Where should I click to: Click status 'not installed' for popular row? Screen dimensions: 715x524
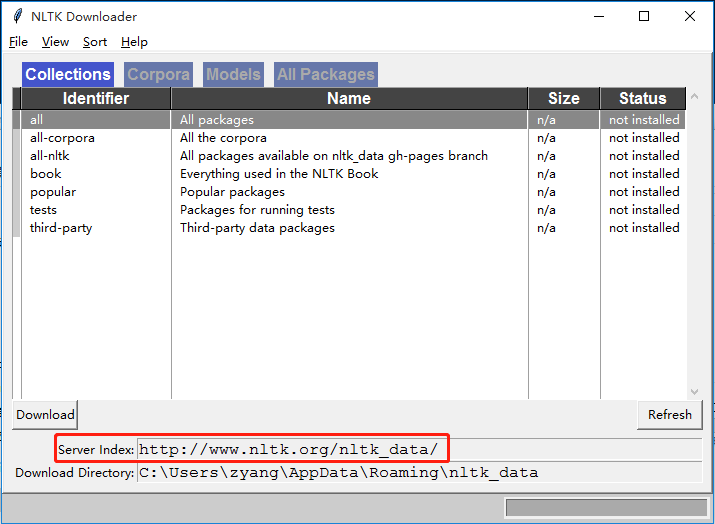(644, 192)
